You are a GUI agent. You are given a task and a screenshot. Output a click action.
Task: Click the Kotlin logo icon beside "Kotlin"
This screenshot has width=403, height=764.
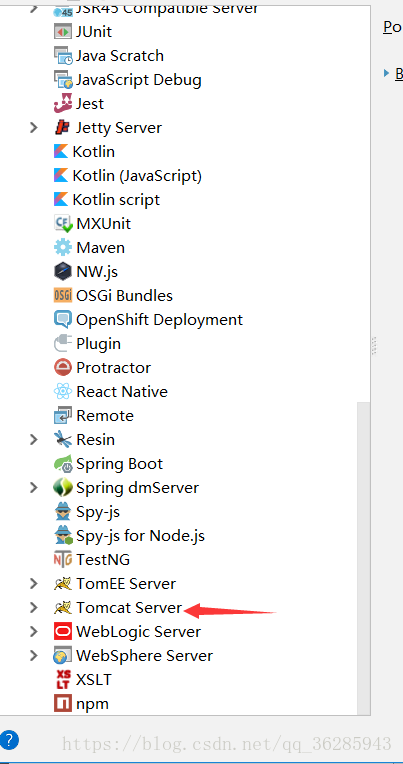point(61,152)
